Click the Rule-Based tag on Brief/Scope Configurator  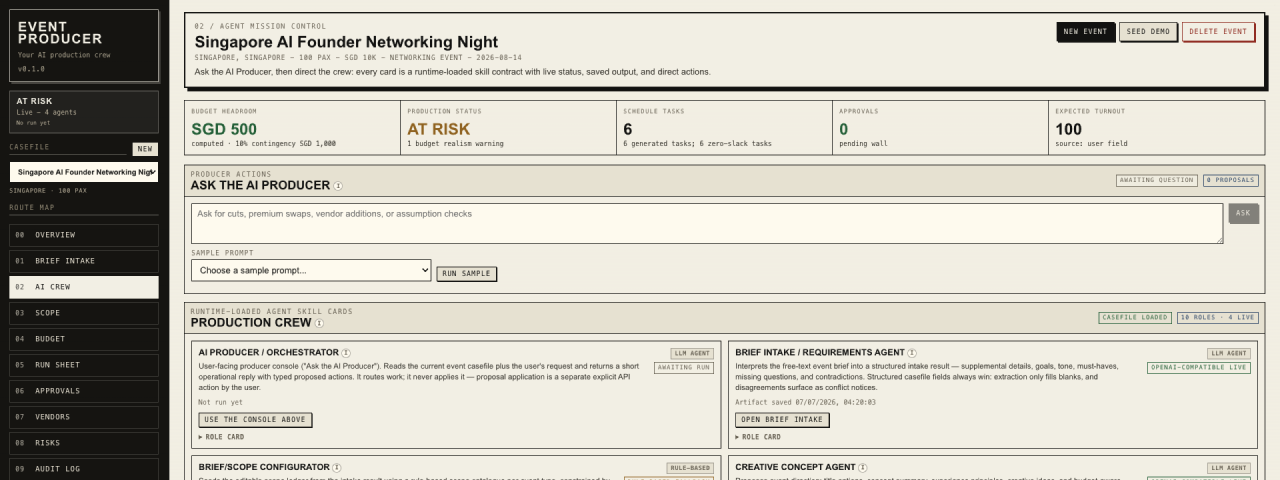(x=690, y=468)
